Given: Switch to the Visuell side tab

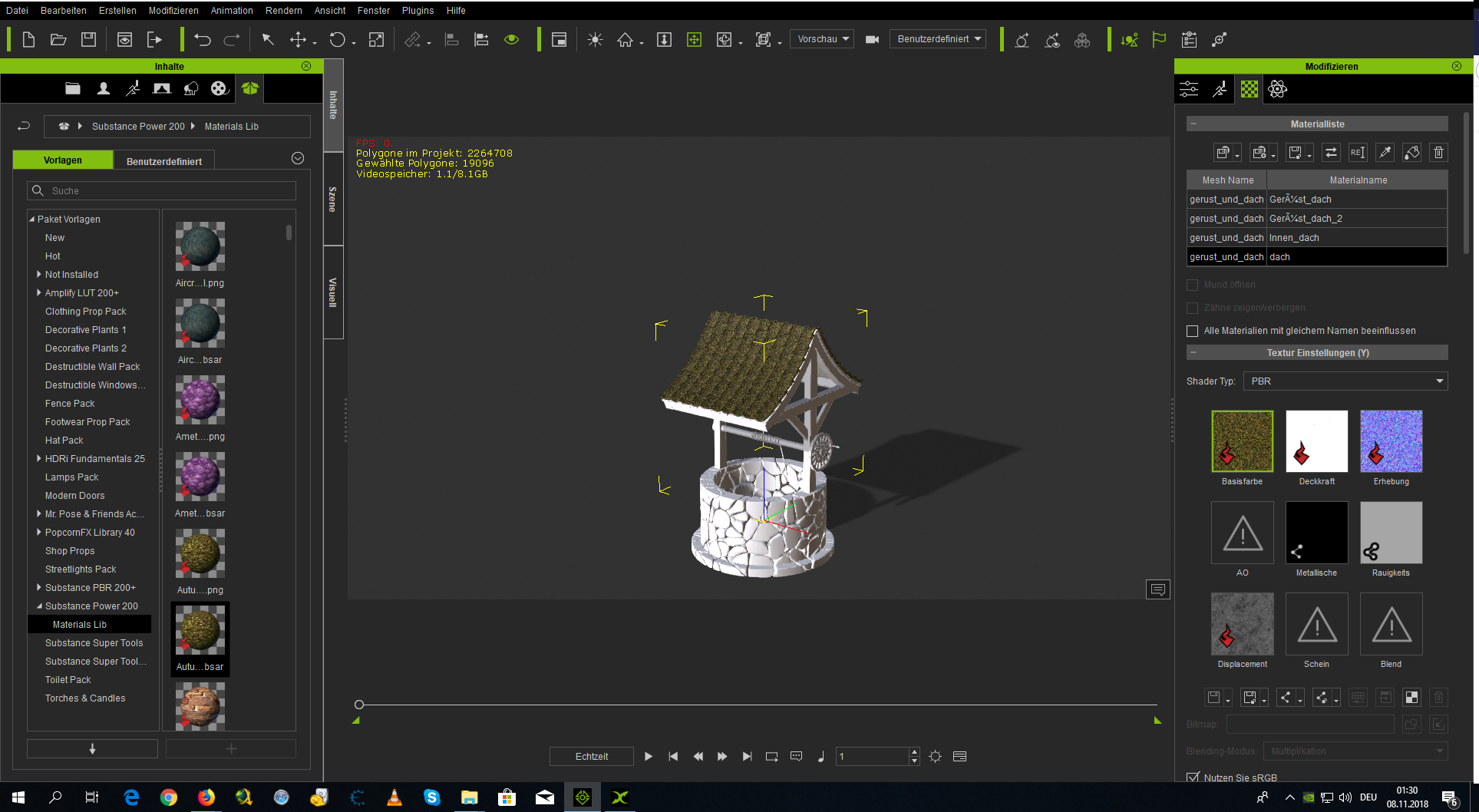Looking at the screenshot, I should point(333,292).
